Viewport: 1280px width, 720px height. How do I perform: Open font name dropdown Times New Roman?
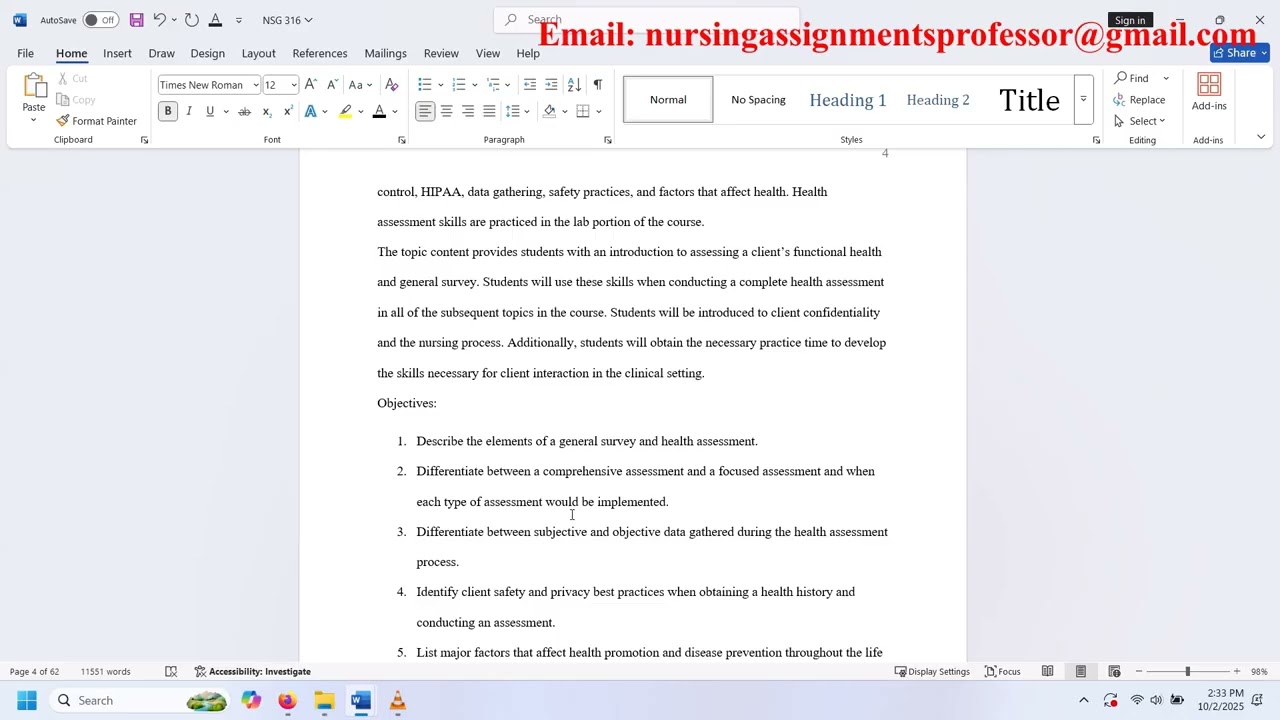point(256,85)
